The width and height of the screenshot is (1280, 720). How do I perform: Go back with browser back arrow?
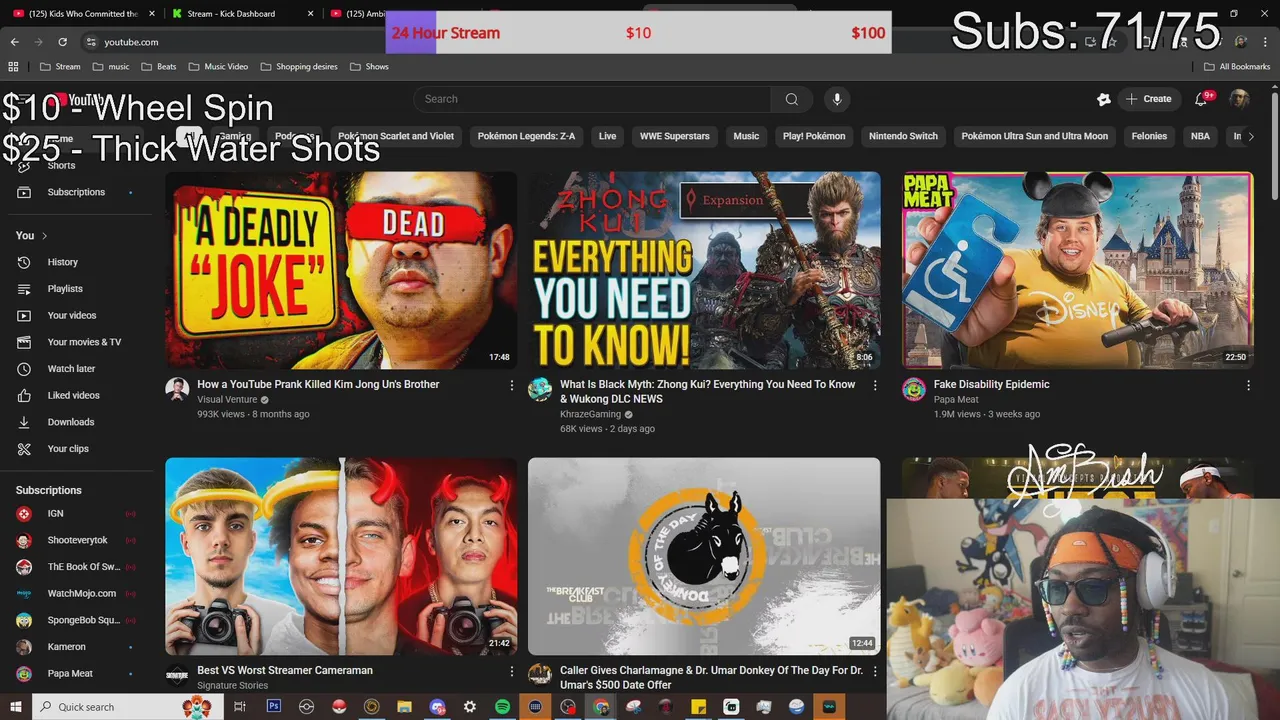tap(15, 42)
